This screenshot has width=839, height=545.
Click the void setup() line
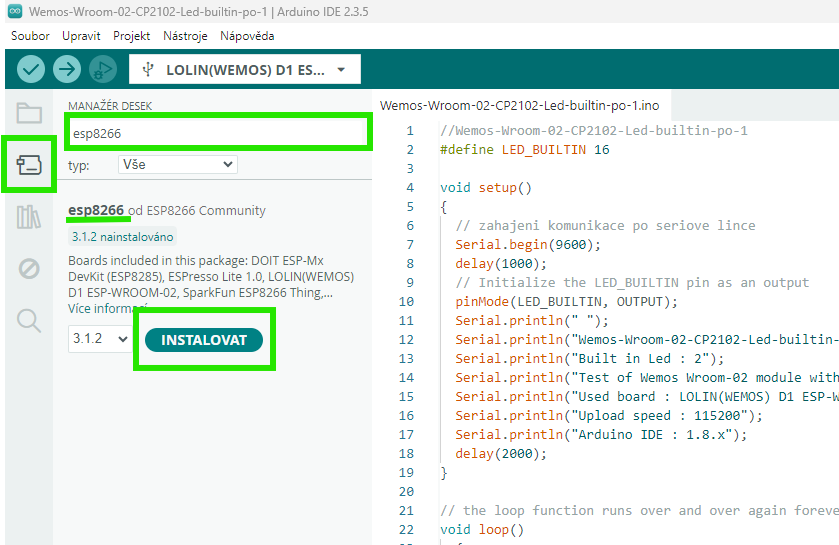pyautogui.click(x=486, y=188)
